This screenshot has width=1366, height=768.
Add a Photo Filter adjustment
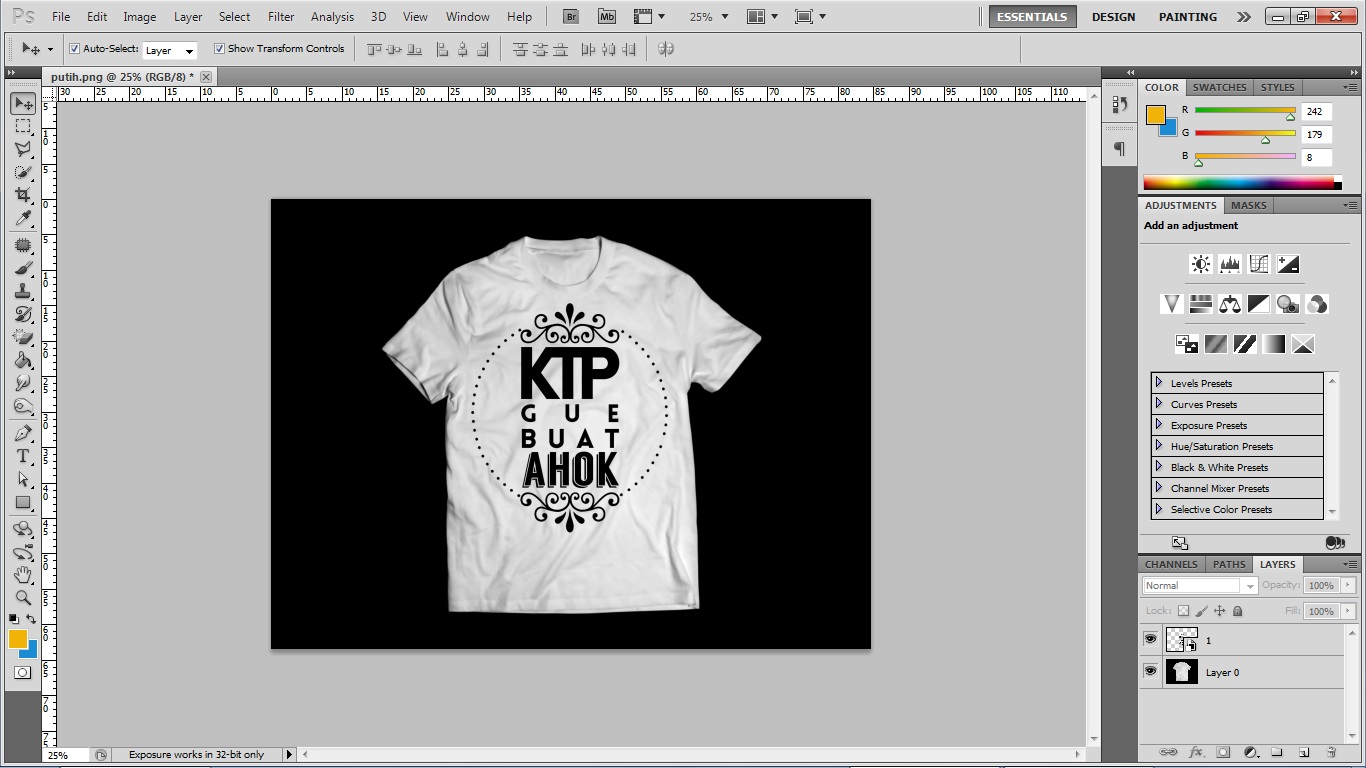pyautogui.click(x=1287, y=304)
